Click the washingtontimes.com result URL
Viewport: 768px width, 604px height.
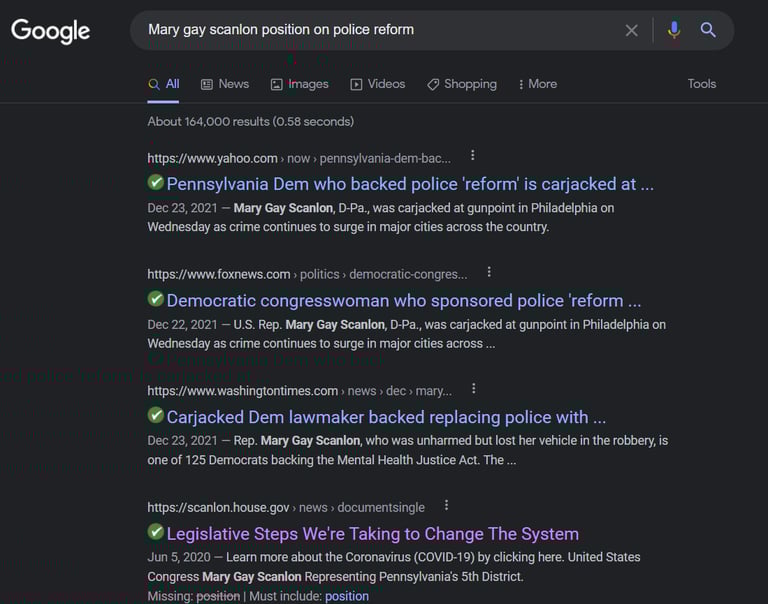pyautogui.click(x=299, y=391)
